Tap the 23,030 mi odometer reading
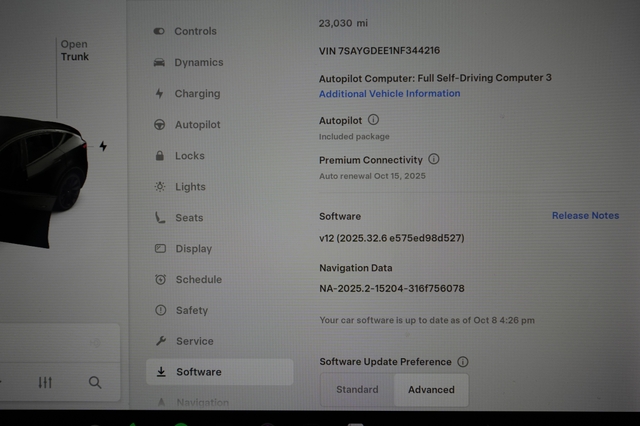This screenshot has width=640, height=426. [343, 23]
